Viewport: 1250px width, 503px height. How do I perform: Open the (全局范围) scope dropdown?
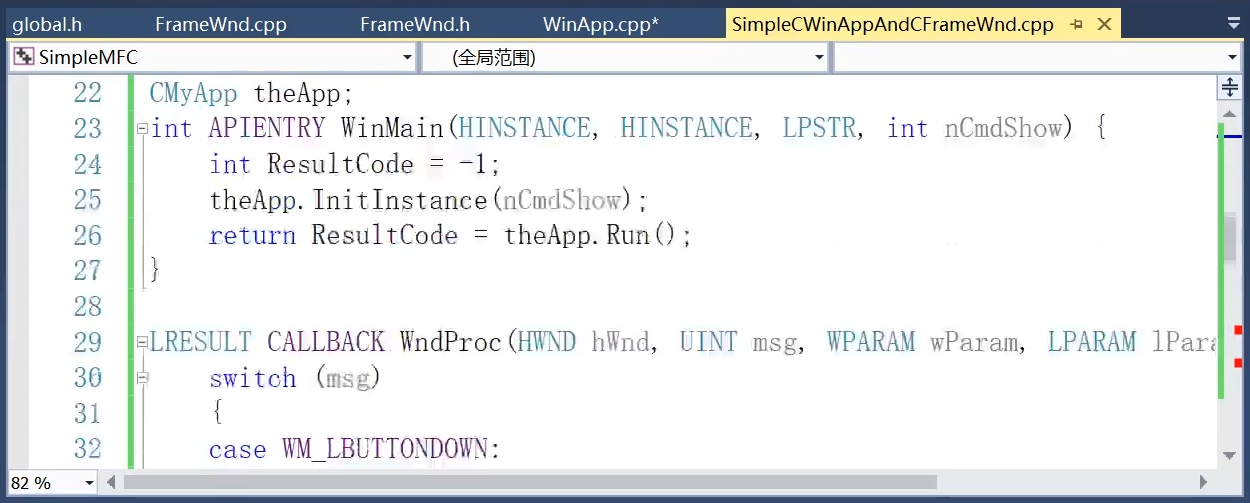(x=820, y=58)
